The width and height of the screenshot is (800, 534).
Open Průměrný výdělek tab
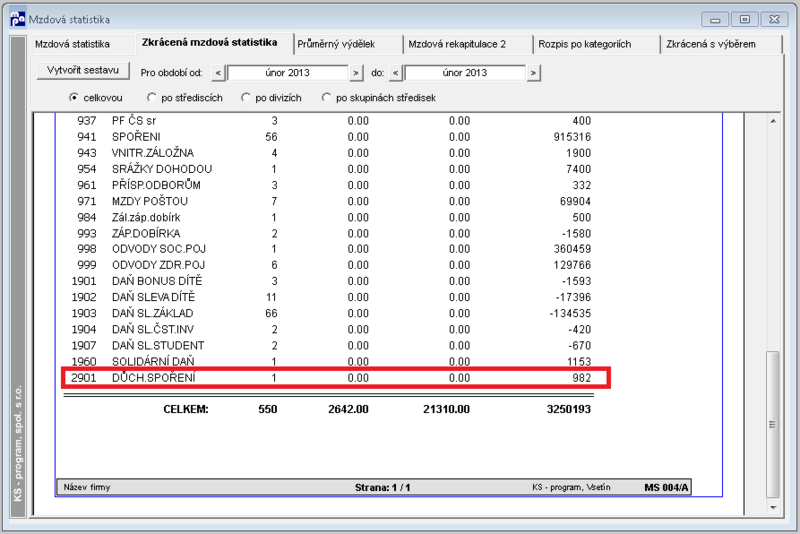336,44
